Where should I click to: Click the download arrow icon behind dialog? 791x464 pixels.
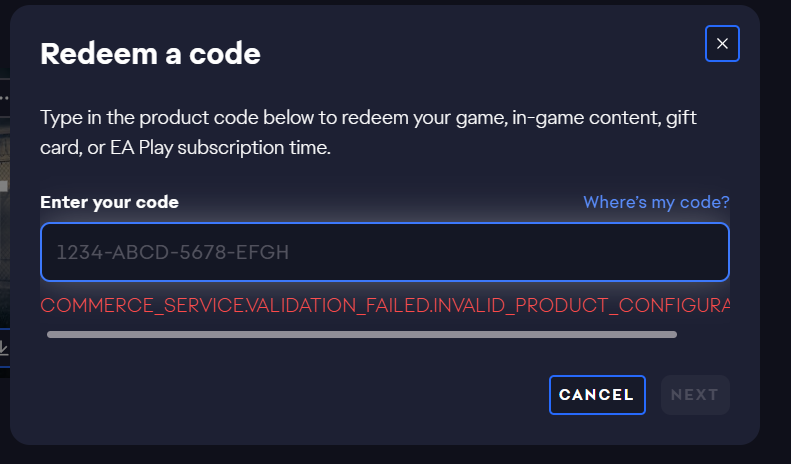(4, 348)
